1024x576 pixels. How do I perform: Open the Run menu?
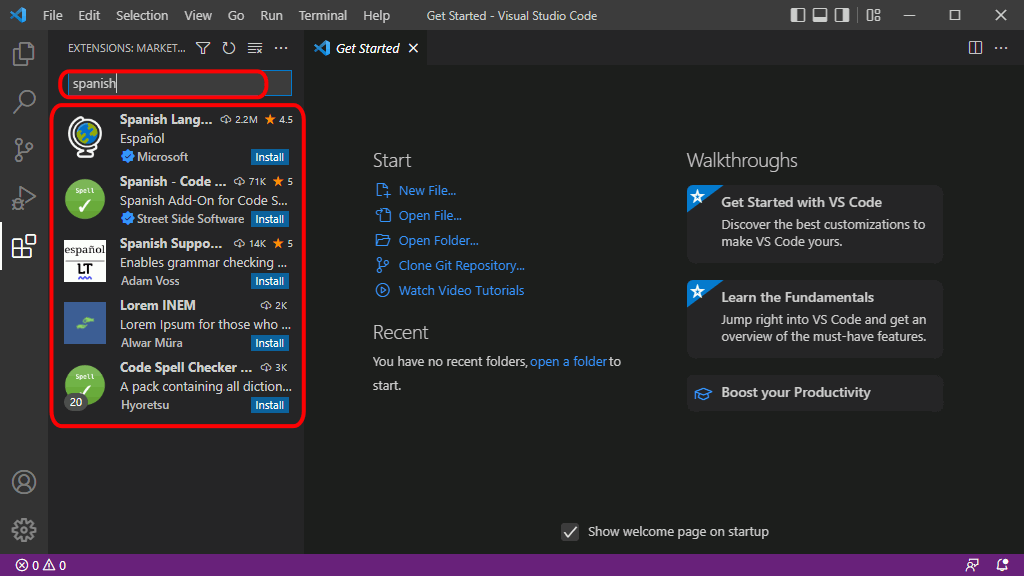click(x=271, y=16)
